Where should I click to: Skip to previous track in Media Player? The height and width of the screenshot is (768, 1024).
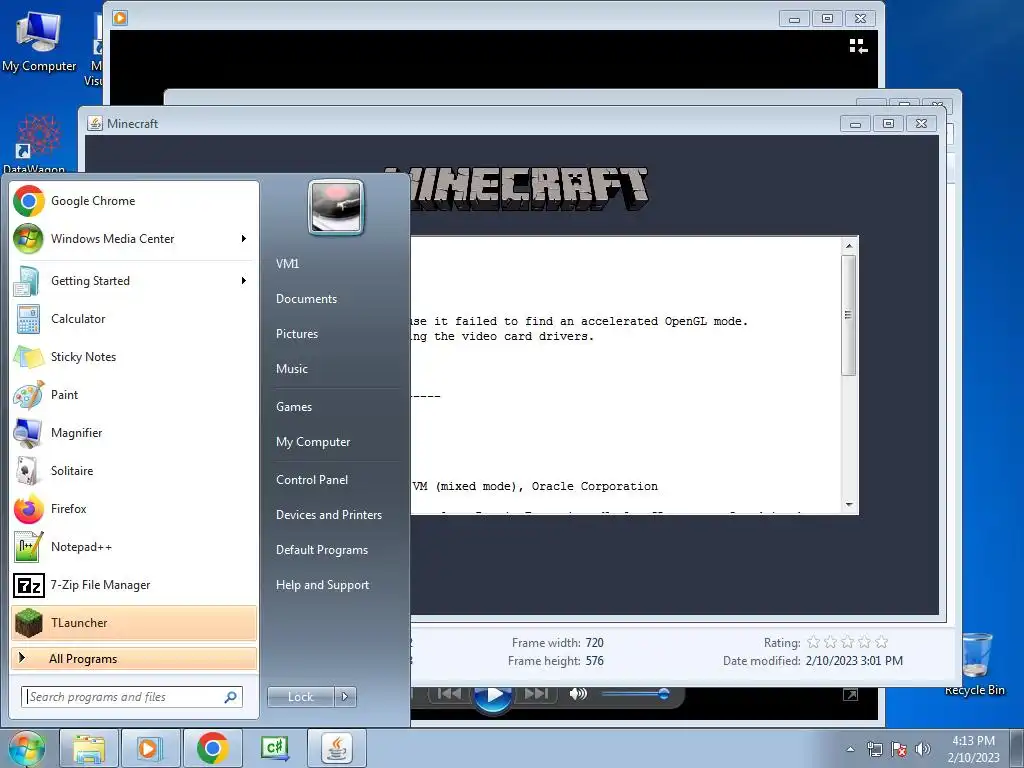coord(449,694)
